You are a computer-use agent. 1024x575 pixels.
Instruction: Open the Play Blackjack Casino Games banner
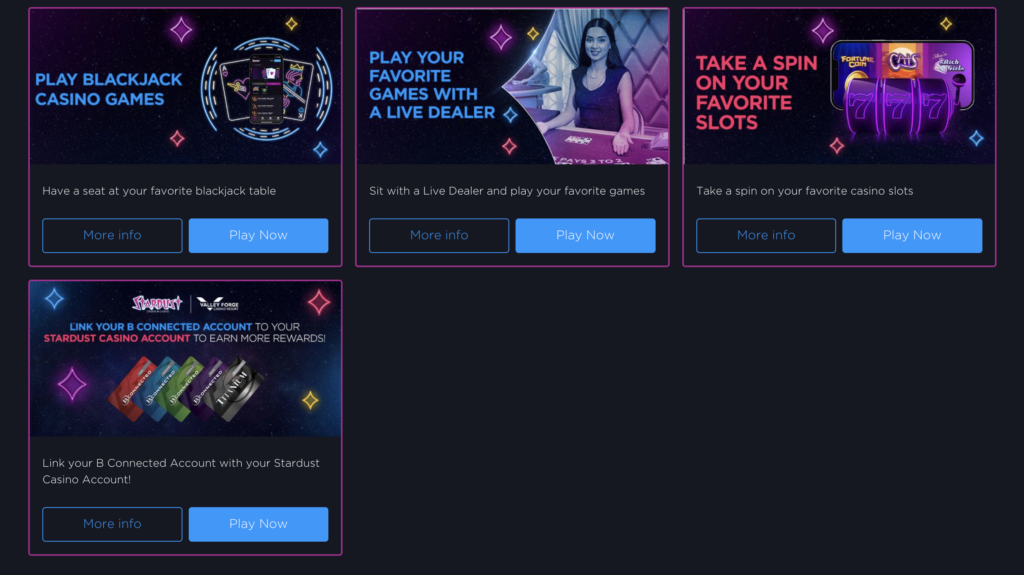(x=185, y=86)
